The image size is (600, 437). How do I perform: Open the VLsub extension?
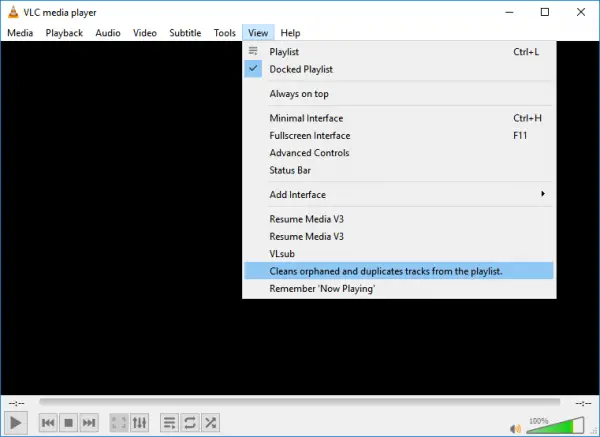[399, 254]
